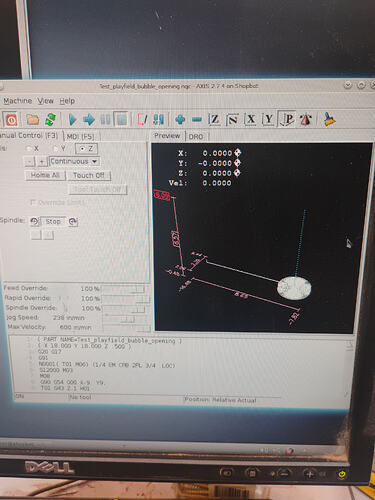This screenshot has width=375, height=500.
Task: Select the G90 G54 G00 code line
Action: tap(73, 382)
